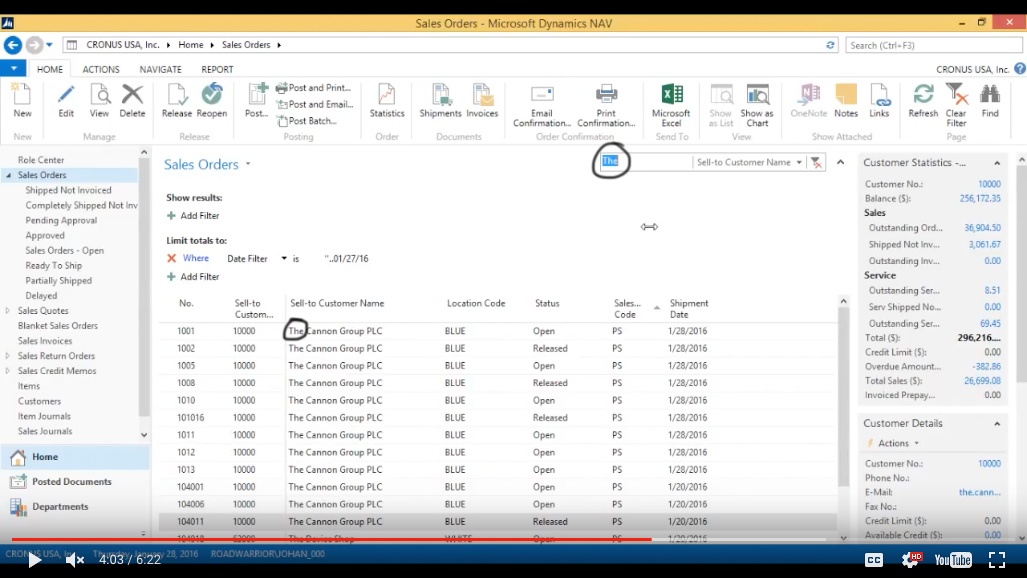Open video settings gear
The height and width of the screenshot is (578, 1027).
pos(910,560)
